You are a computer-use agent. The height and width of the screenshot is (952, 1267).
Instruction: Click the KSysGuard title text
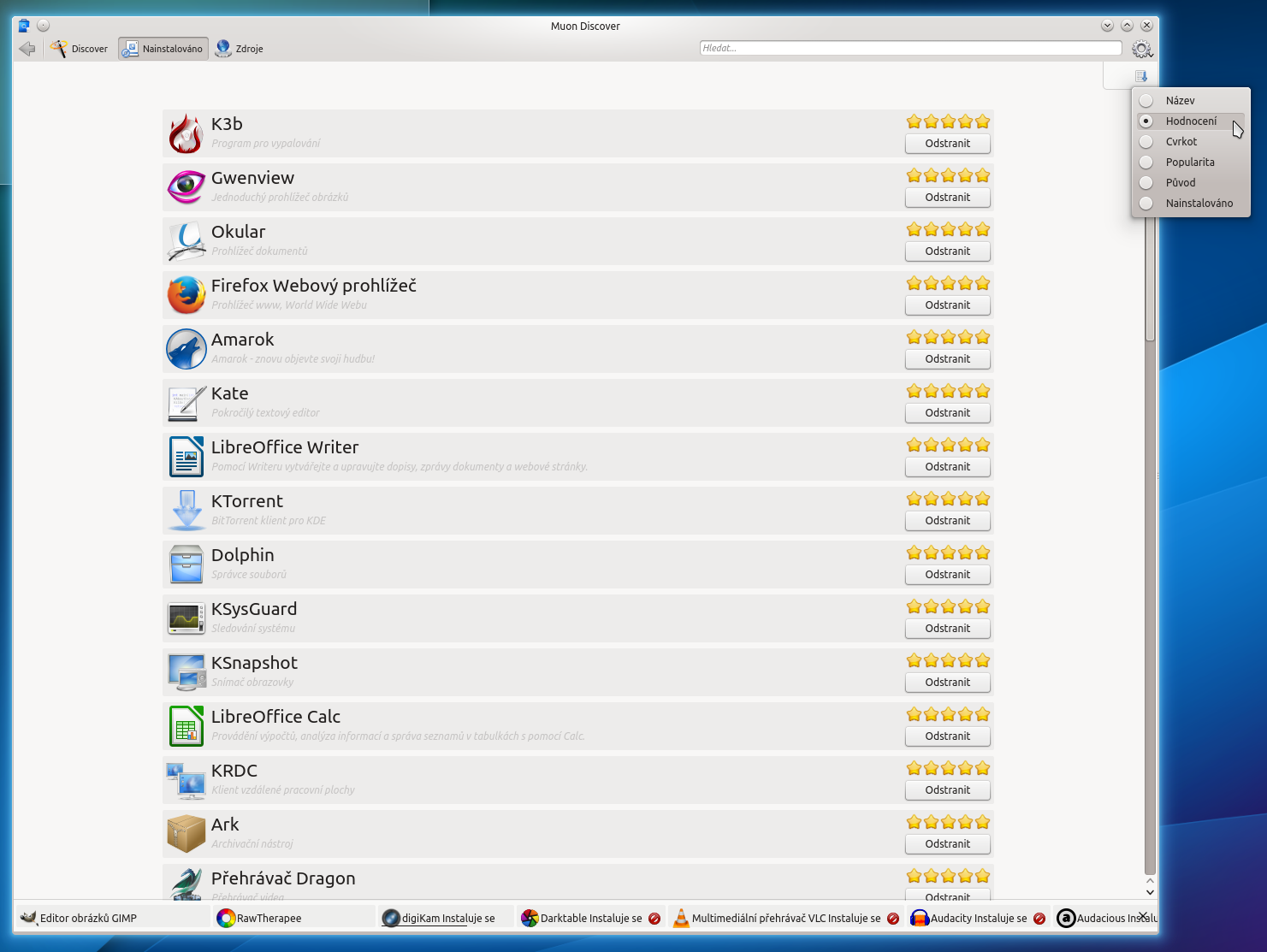pos(254,609)
